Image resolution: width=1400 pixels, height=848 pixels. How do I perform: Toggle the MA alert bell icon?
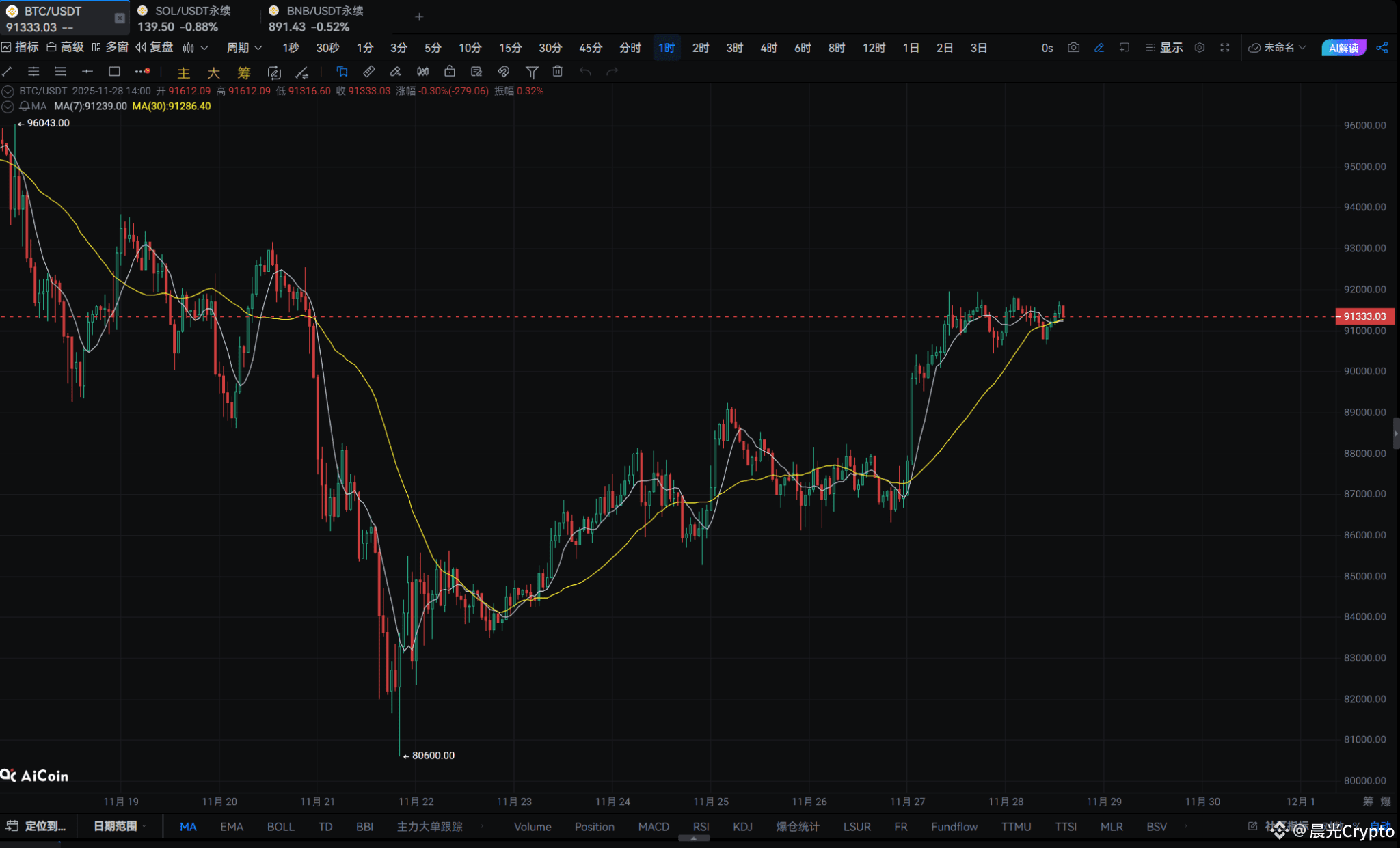click(x=25, y=107)
